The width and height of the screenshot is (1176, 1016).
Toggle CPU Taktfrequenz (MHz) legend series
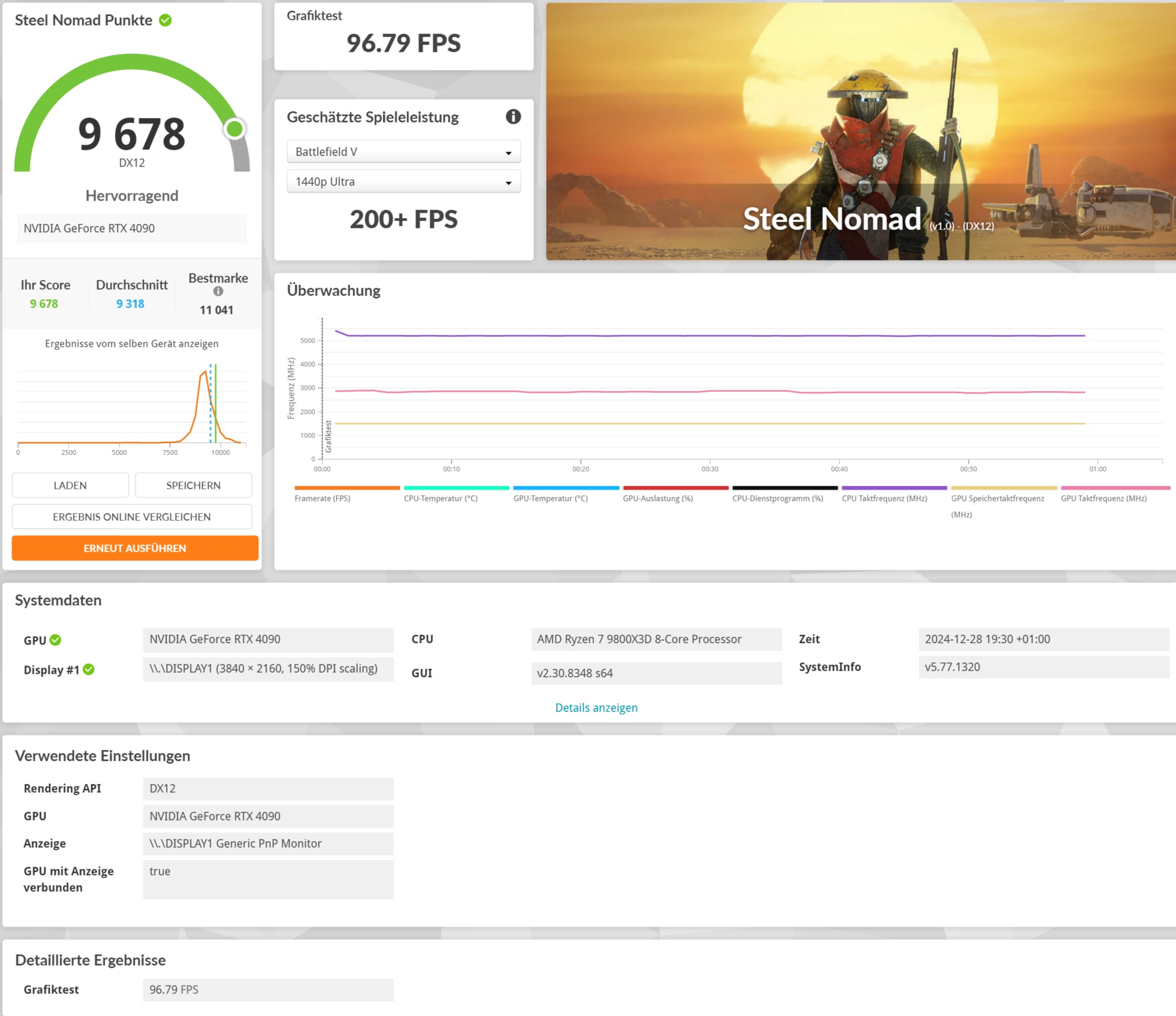click(x=884, y=498)
